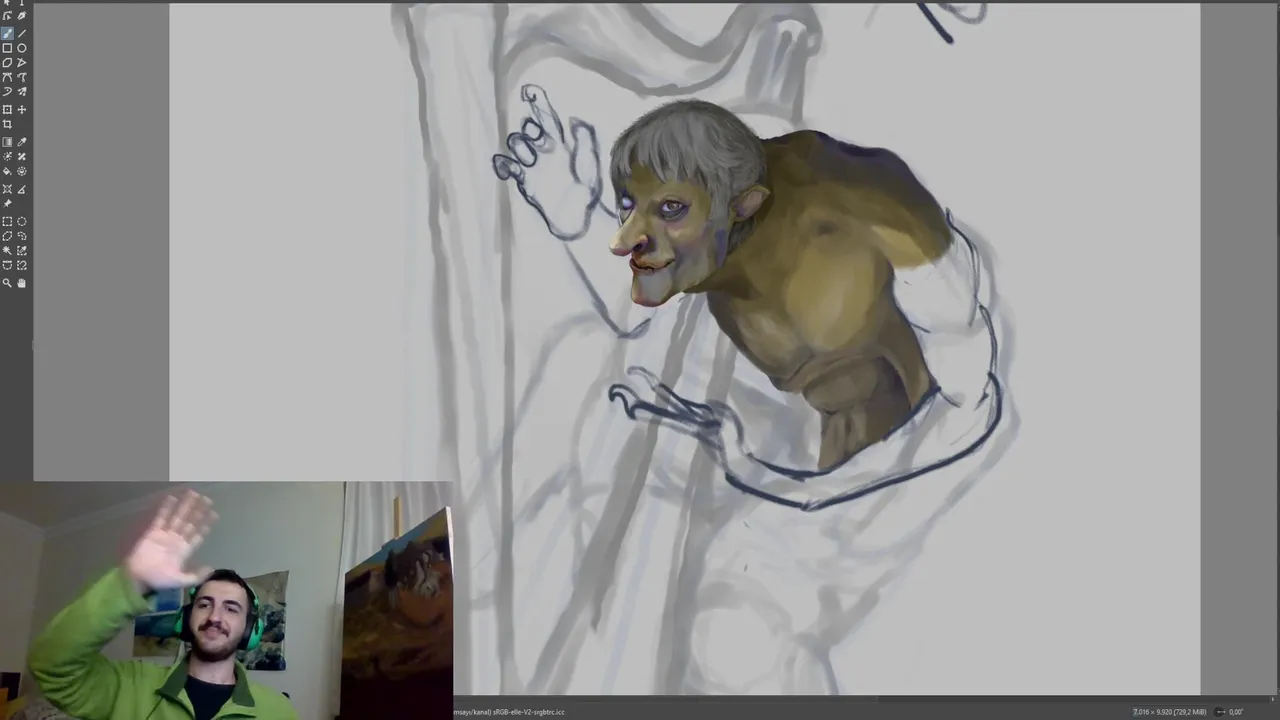This screenshot has width=1280, height=720.
Task: Select the Freehand Path tool
Action: tap(22, 76)
